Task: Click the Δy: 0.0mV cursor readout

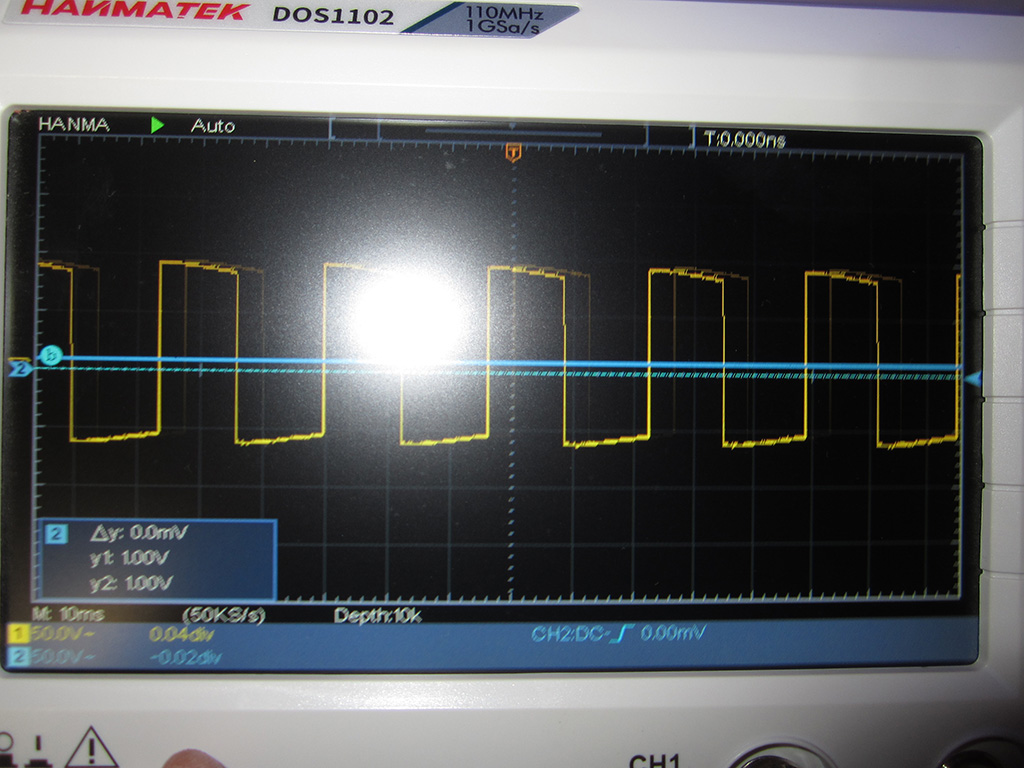Action: pos(138,533)
